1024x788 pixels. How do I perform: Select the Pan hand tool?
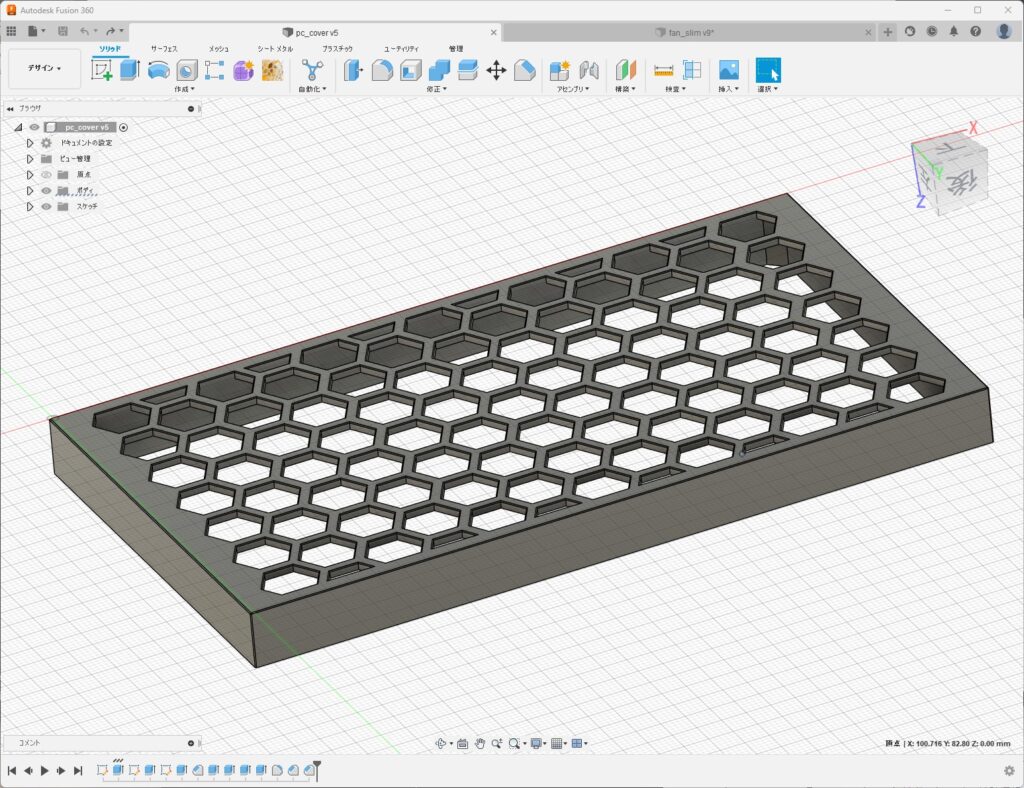pyautogui.click(x=480, y=743)
